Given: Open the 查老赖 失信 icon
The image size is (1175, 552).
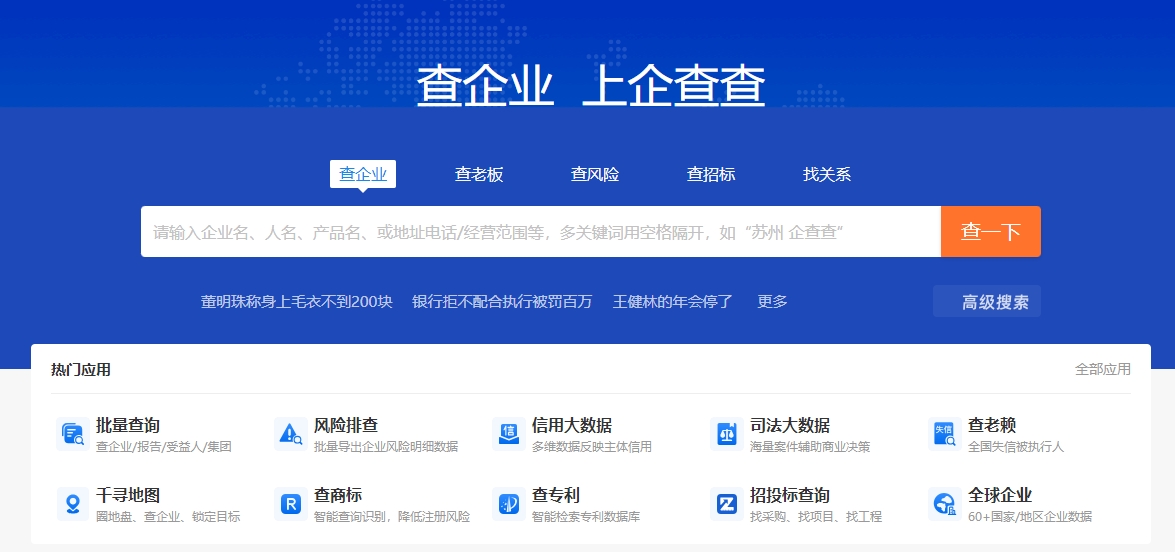Looking at the screenshot, I should click(x=945, y=434).
